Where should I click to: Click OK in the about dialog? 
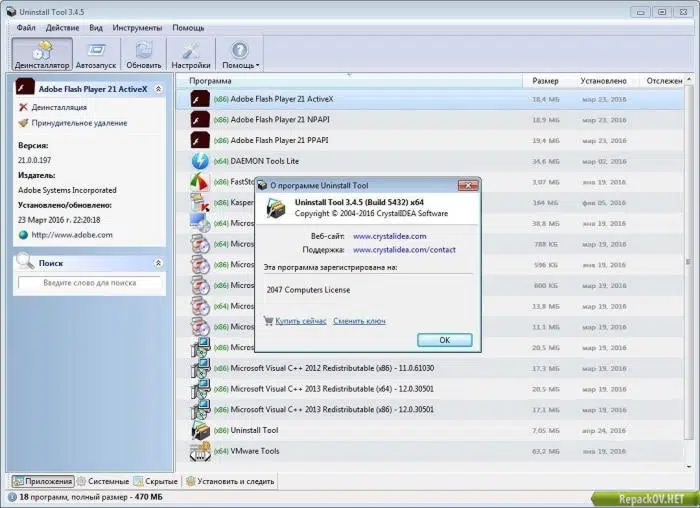pos(445,340)
